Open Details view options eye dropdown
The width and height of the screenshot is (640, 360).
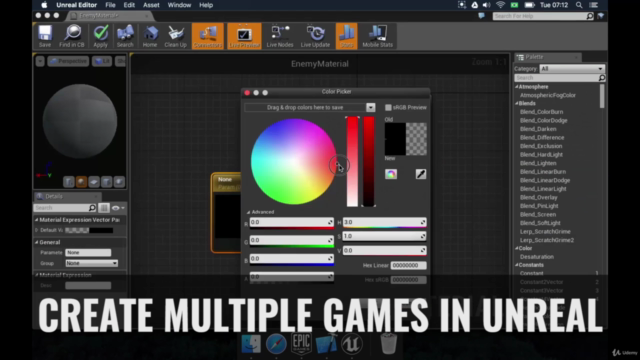tap(118, 208)
